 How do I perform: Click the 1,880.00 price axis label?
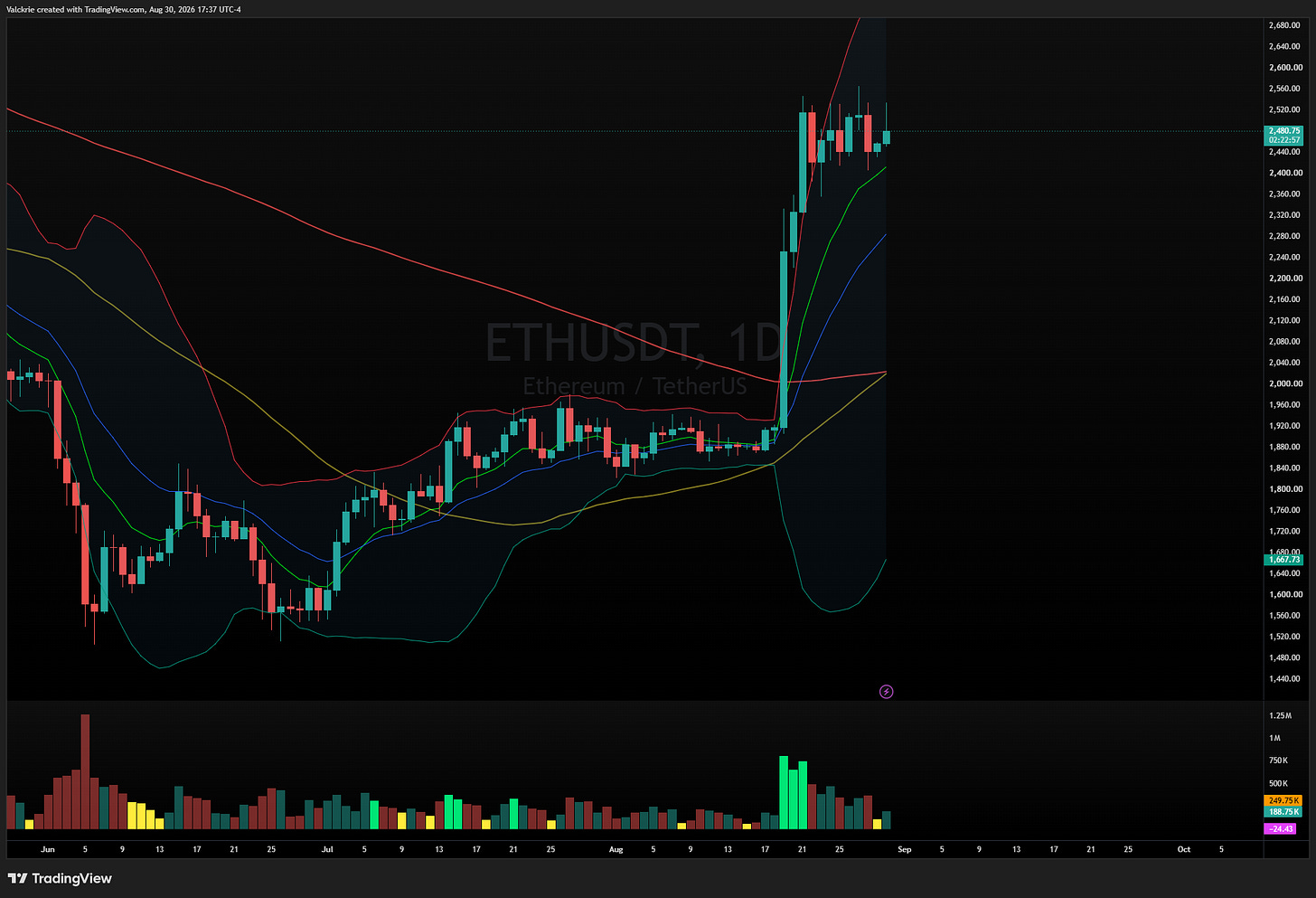[x=1284, y=447]
